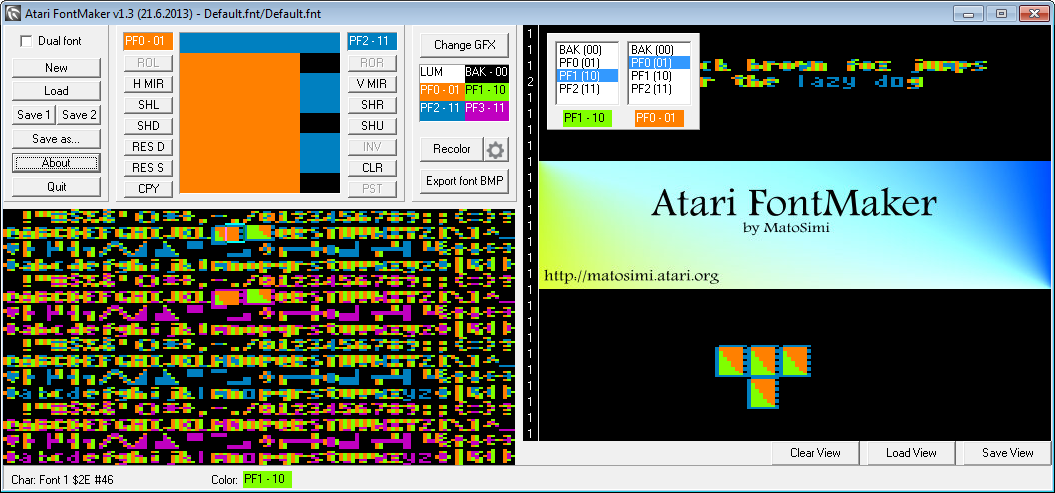Click the H MIR horizontal mirror button
This screenshot has height=493, width=1055.
(x=148, y=84)
